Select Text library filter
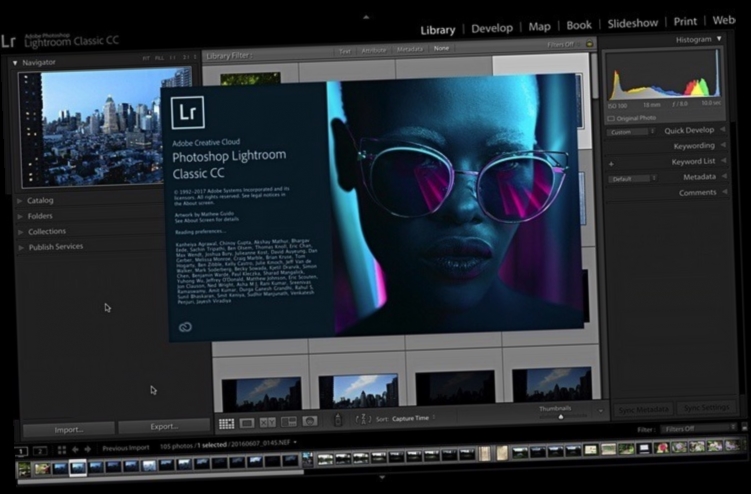 (x=344, y=51)
